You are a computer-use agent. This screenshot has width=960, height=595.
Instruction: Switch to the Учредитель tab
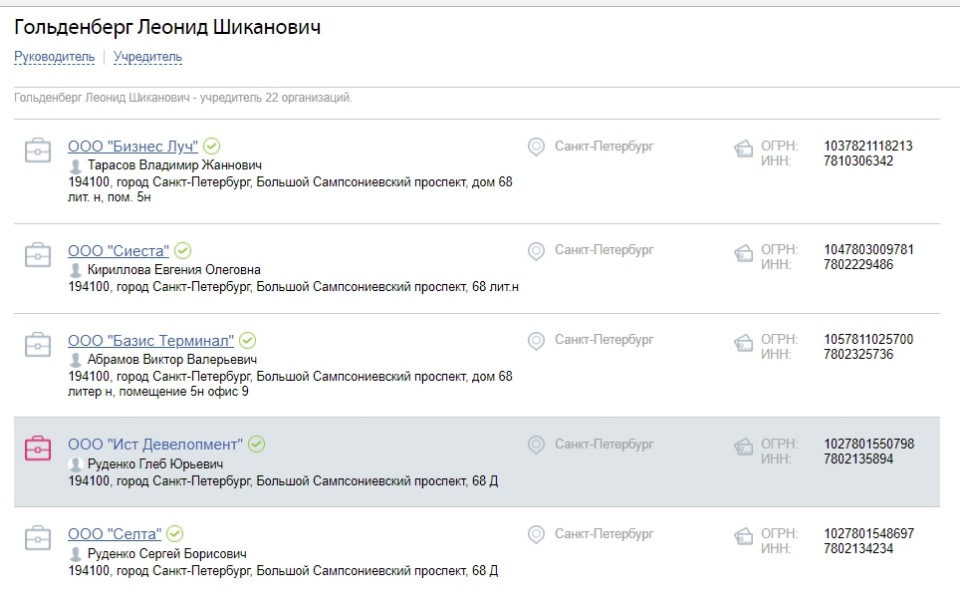(148, 57)
